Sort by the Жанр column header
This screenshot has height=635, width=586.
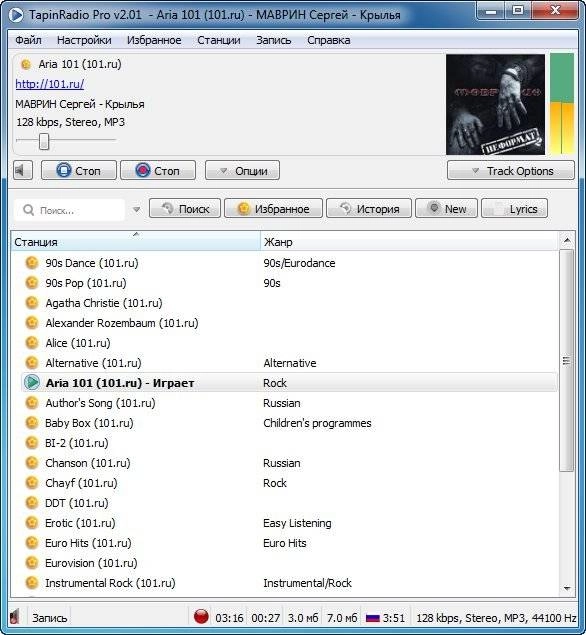(x=409, y=242)
